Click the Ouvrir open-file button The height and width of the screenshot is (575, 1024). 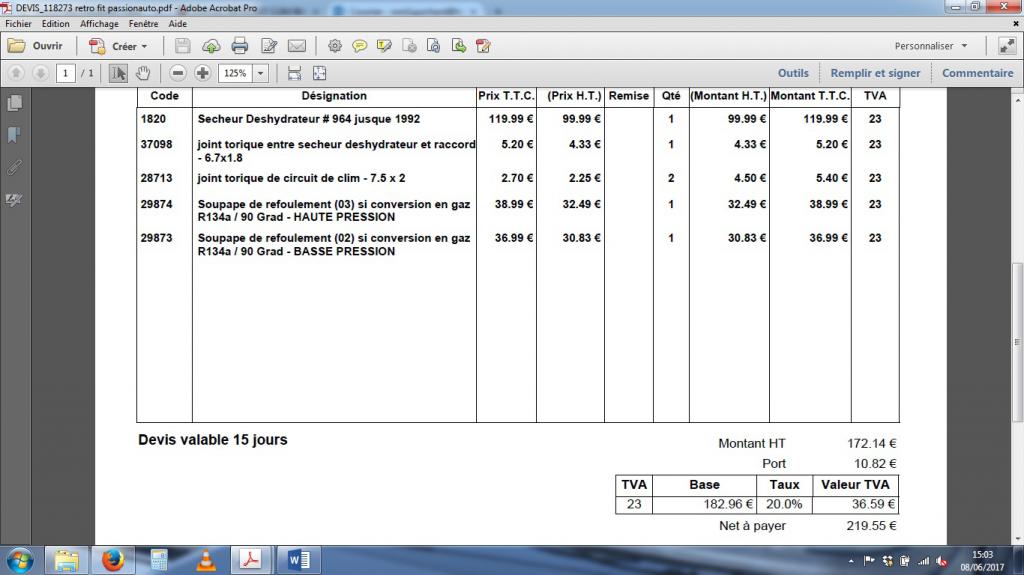click(35, 46)
